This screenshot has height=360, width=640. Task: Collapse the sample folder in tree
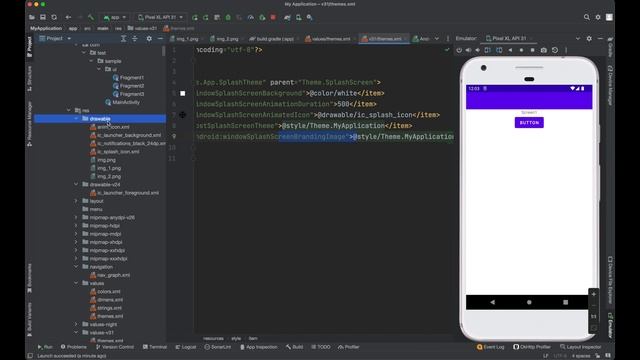click(91, 61)
